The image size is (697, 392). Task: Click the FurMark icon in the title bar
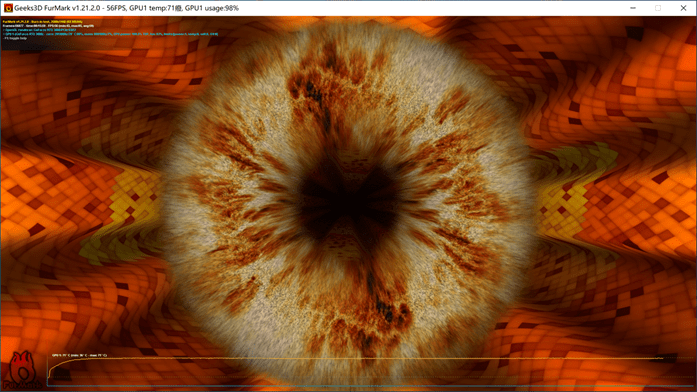[x=8, y=8]
